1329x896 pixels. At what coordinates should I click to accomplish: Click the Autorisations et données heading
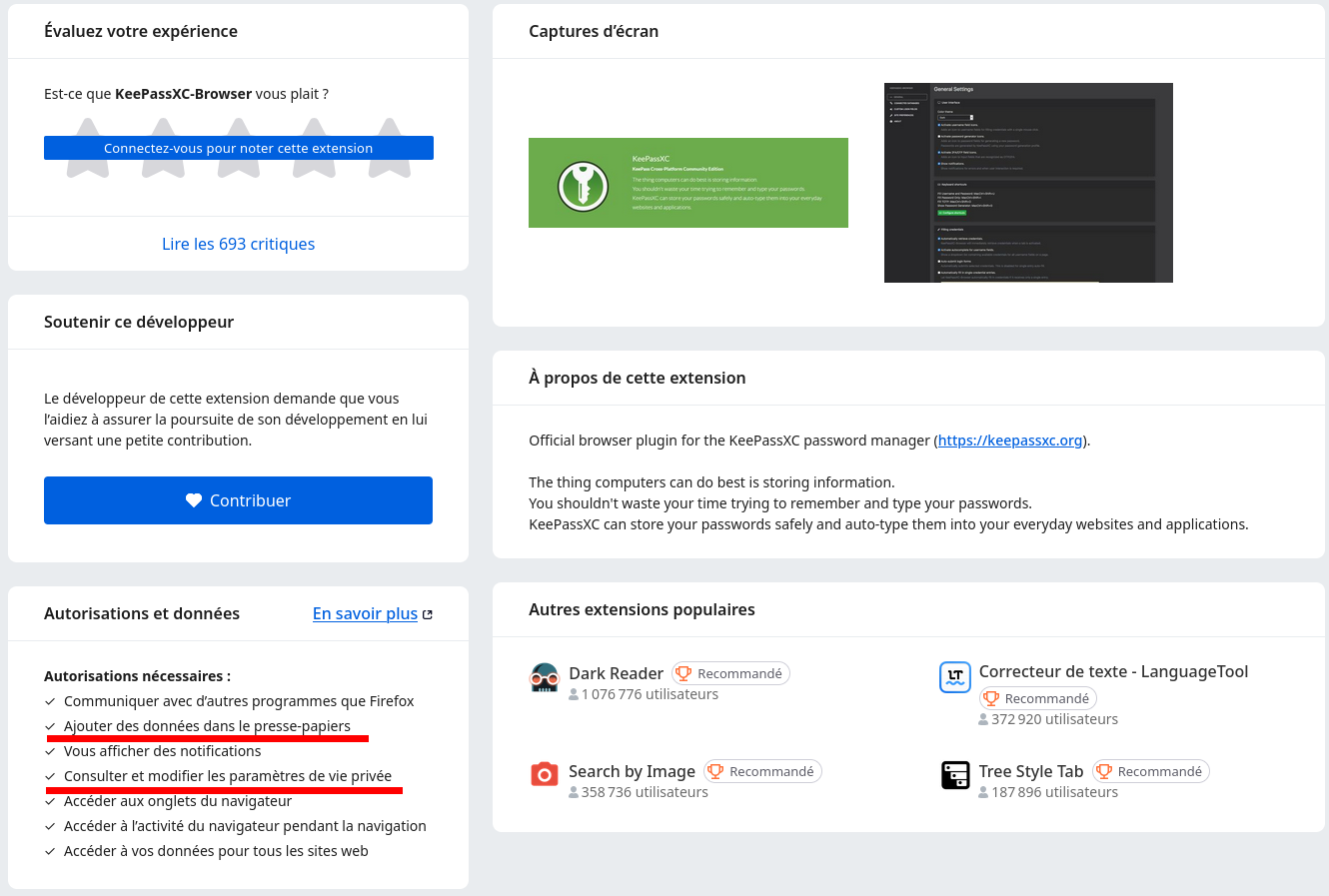[x=142, y=613]
